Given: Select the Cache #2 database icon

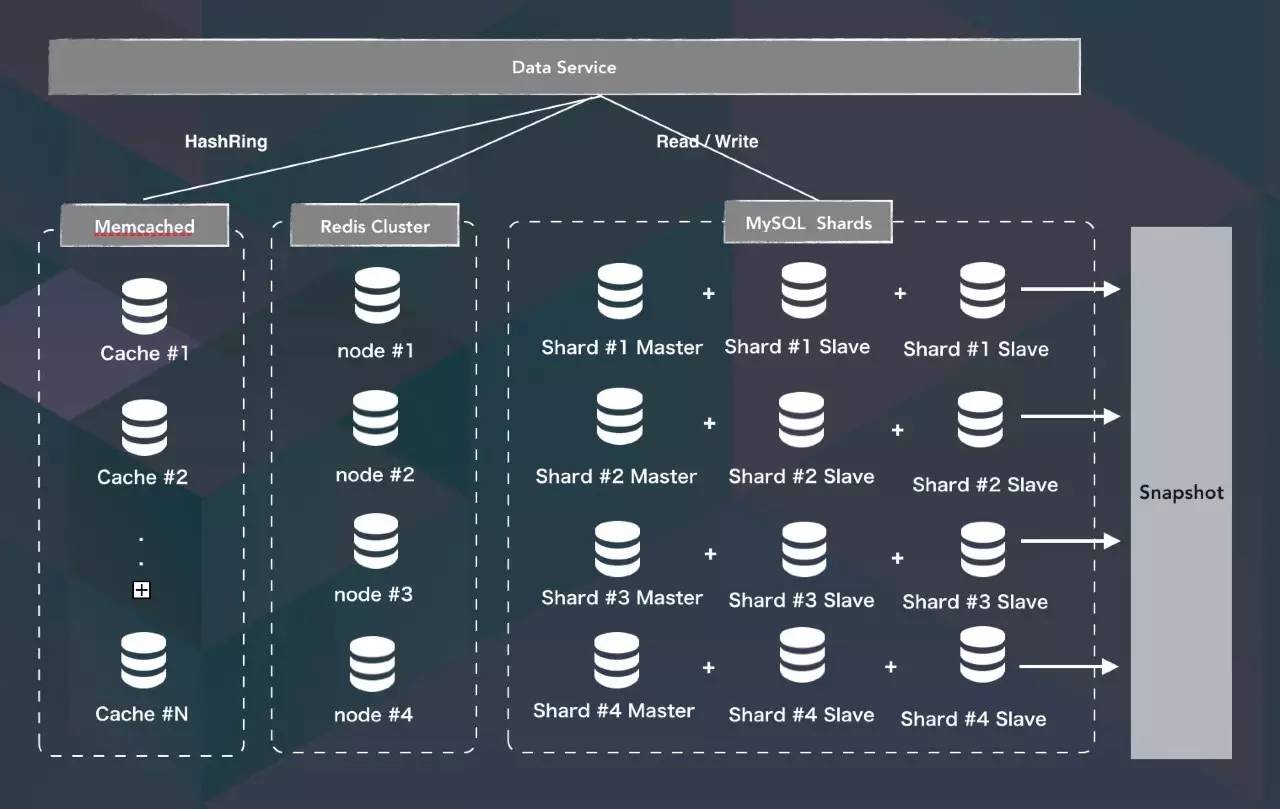Looking at the screenshot, I should (x=144, y=428).
